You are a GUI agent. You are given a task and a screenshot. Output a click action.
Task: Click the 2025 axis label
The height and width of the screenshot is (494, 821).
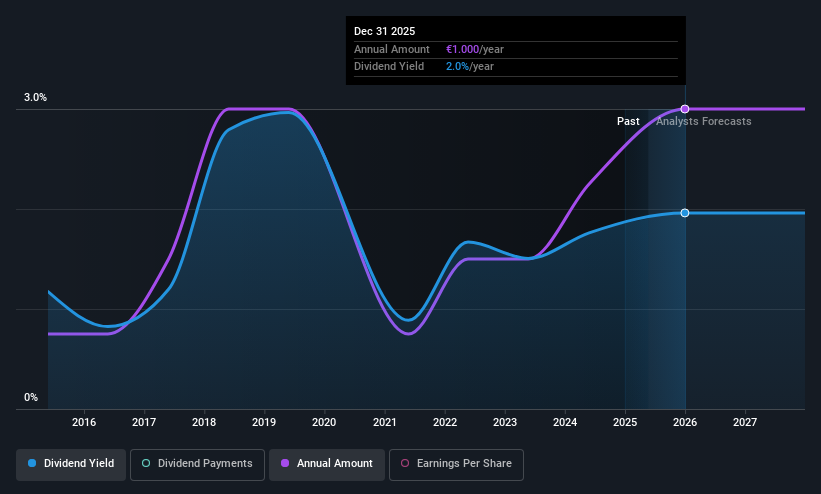click(625, 422)
